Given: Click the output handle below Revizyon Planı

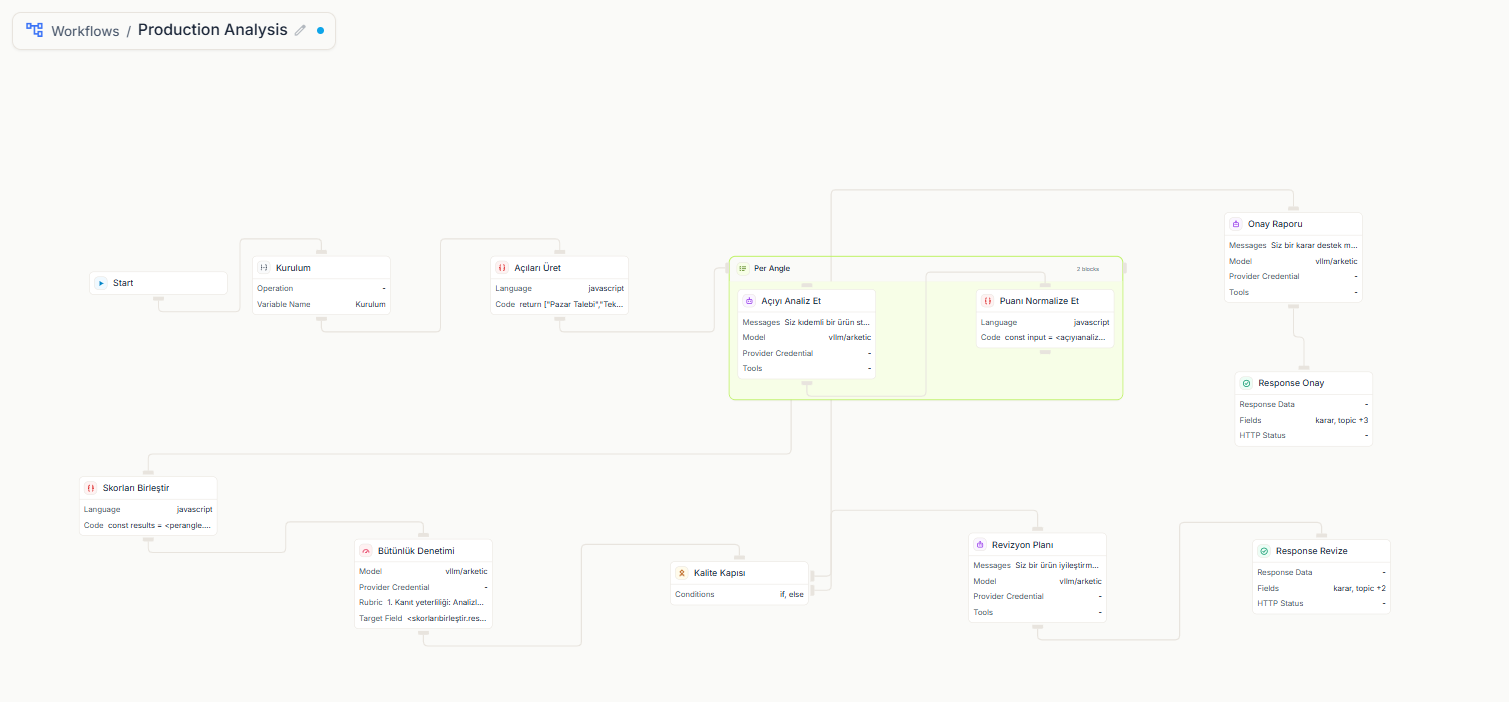Looking at the screenshot, I should coord(1037,625).
